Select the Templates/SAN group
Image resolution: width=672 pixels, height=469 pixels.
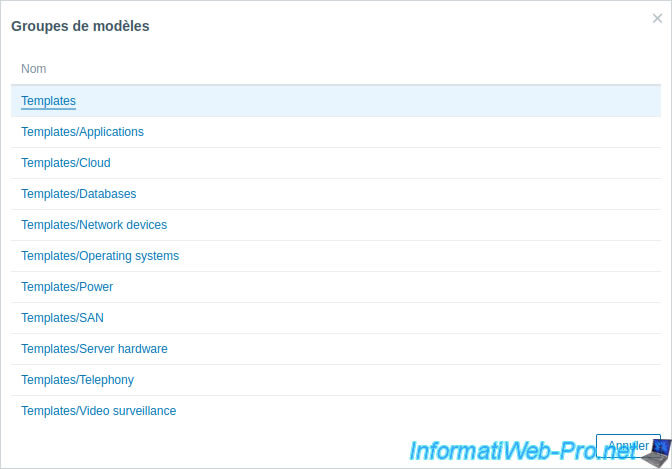[63, 318]
